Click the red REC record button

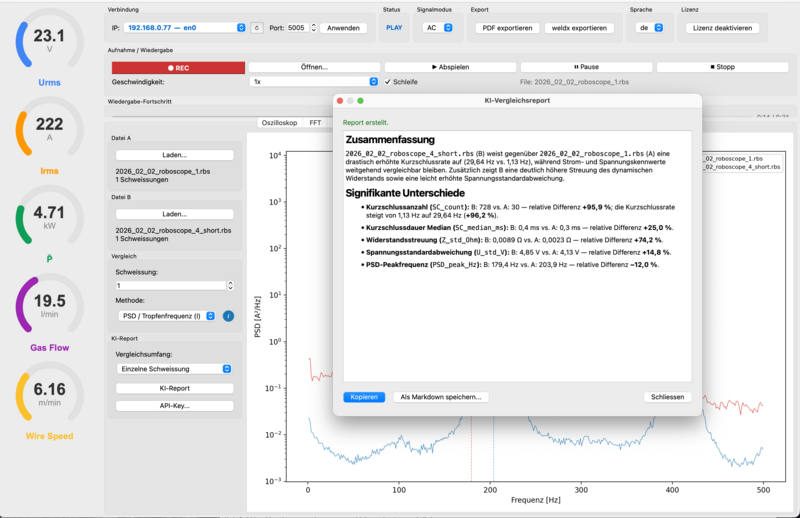tap(178, 67)
